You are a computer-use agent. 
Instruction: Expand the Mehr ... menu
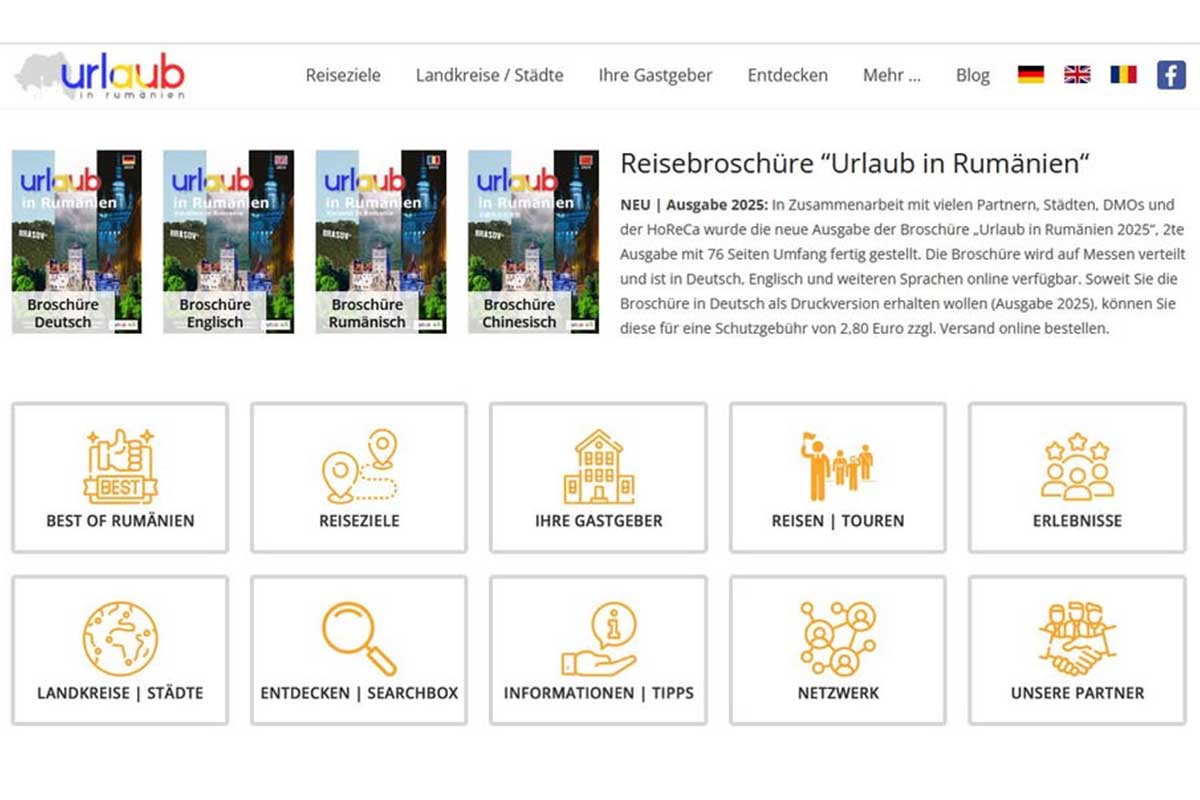pyautogui.click(x=891, y=75)
